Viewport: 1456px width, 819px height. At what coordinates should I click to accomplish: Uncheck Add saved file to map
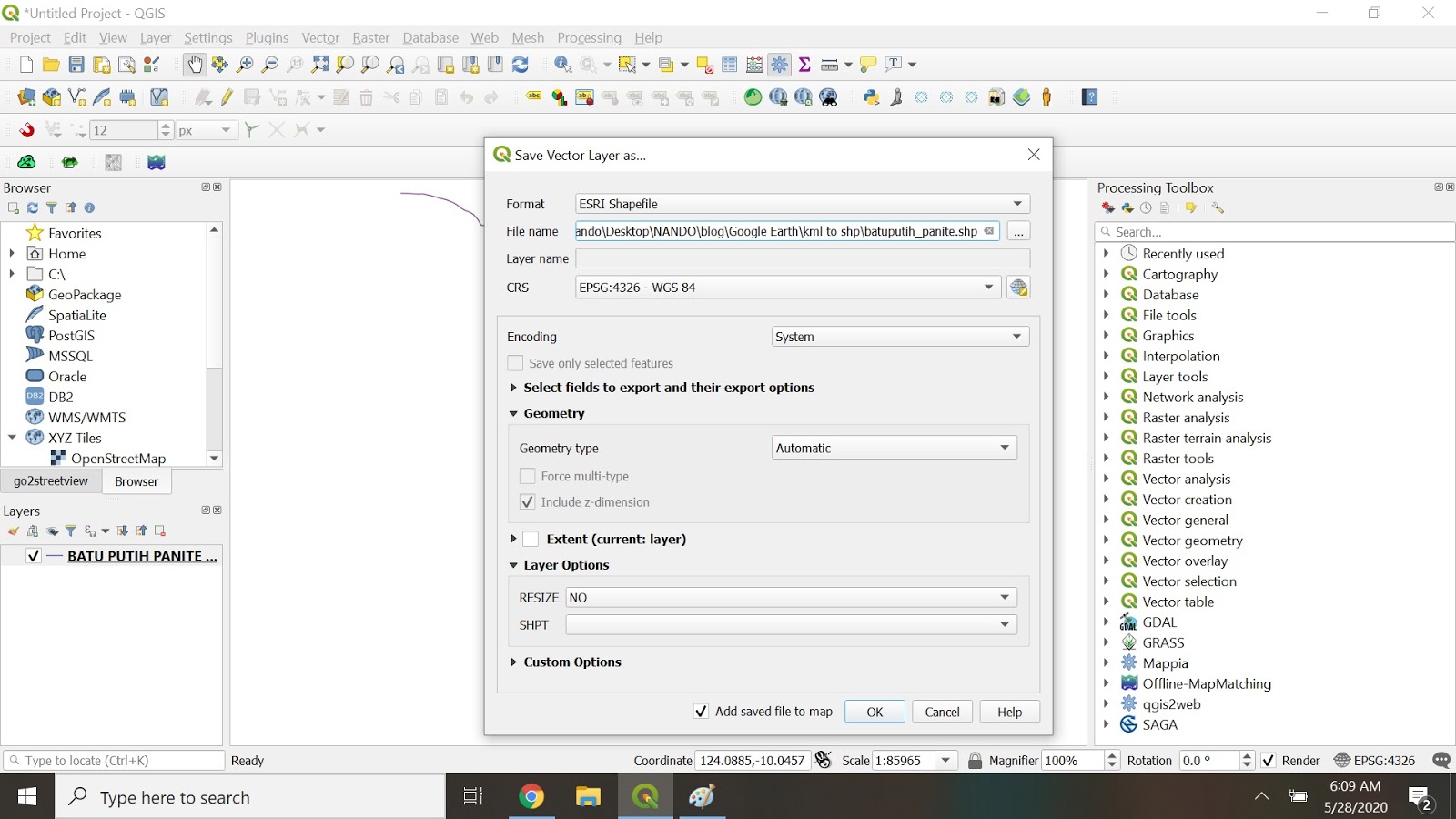click(701, 711)
